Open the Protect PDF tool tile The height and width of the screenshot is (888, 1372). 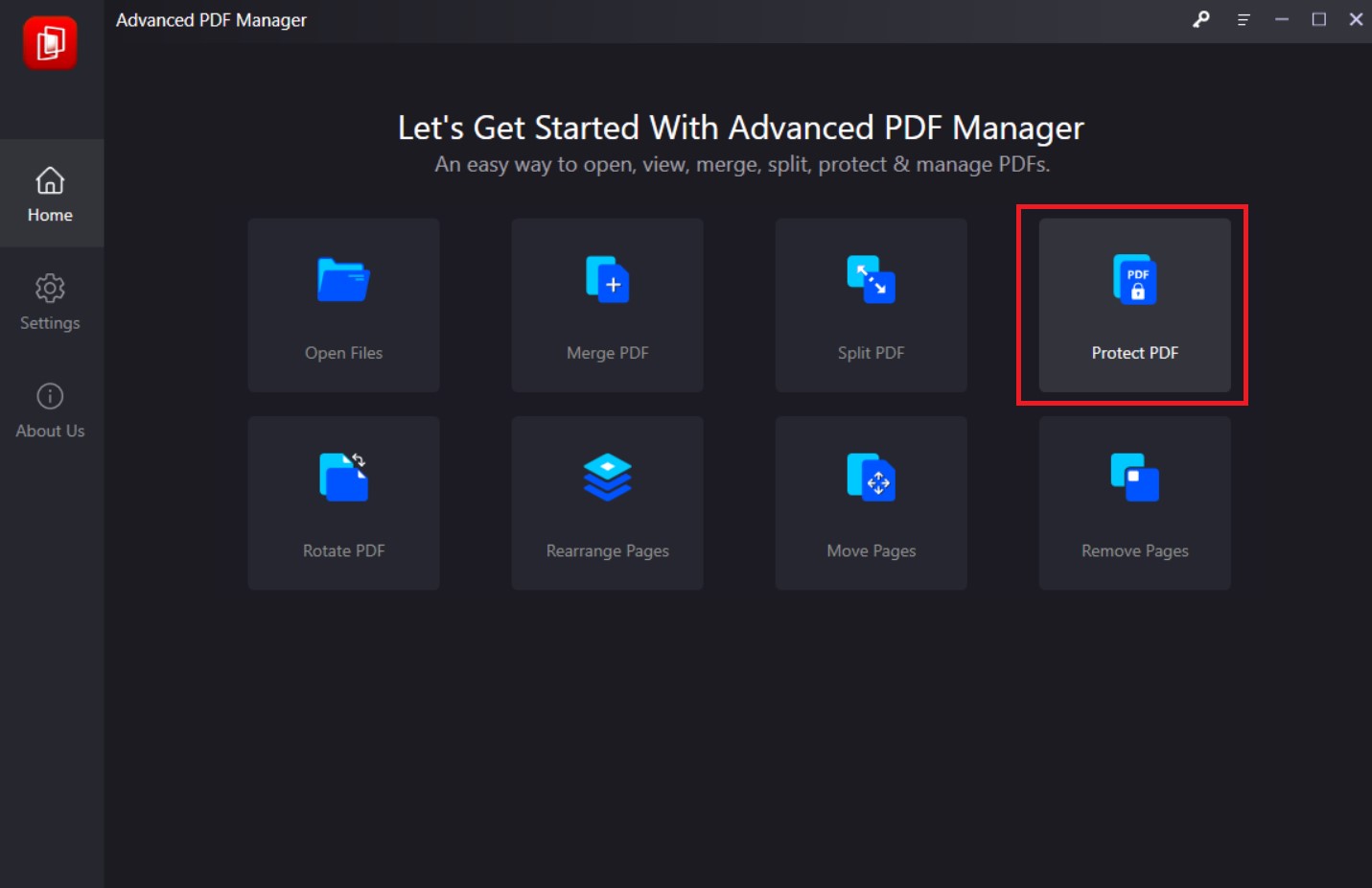click(x=1134, y=305)
